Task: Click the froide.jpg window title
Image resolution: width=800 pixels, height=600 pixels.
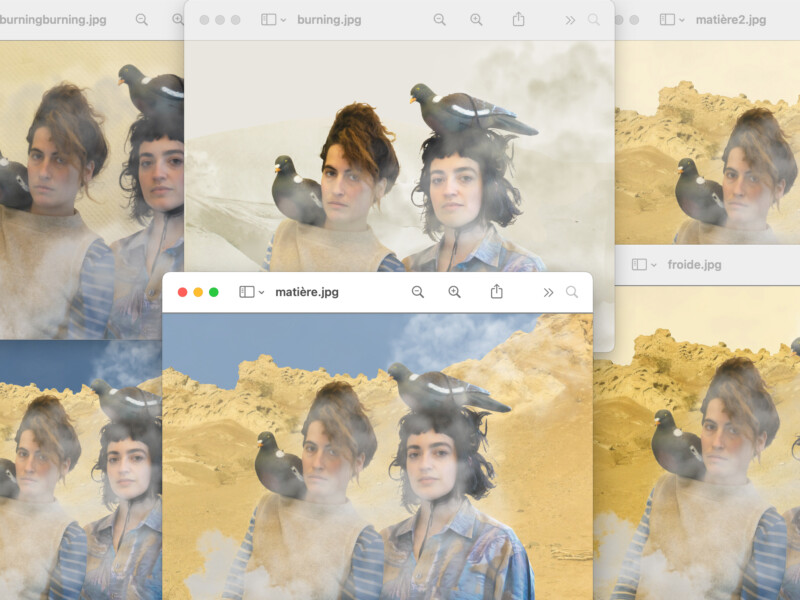Action: (x=694, y=264)
